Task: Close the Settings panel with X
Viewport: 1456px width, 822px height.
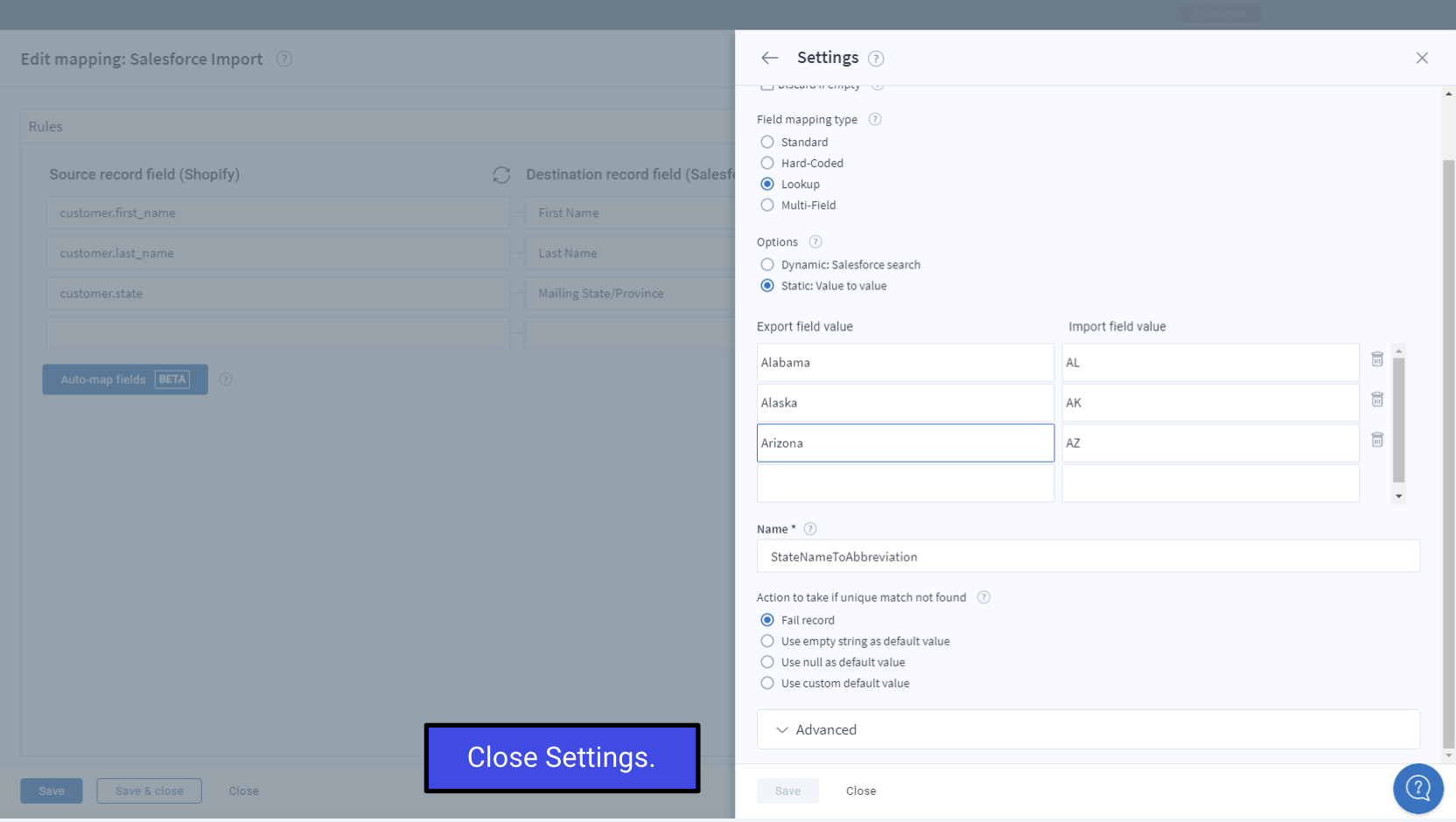Action: point(1421,58)
